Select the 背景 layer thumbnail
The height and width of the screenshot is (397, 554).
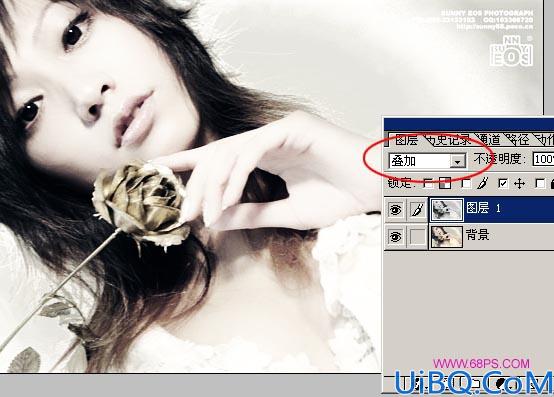(447, 237)
